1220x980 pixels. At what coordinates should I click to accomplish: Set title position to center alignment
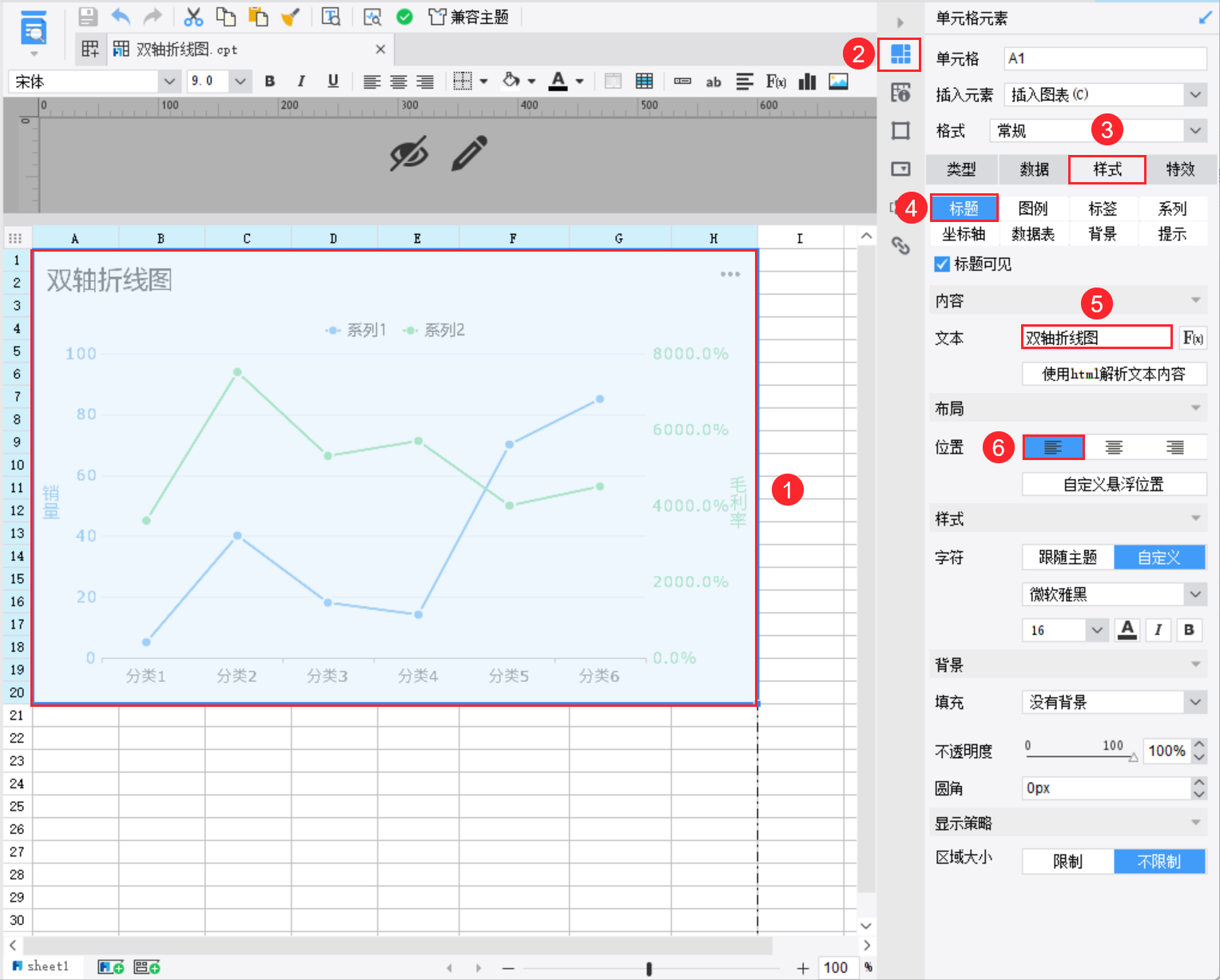pyautogui.click(x=1114, y=447)
